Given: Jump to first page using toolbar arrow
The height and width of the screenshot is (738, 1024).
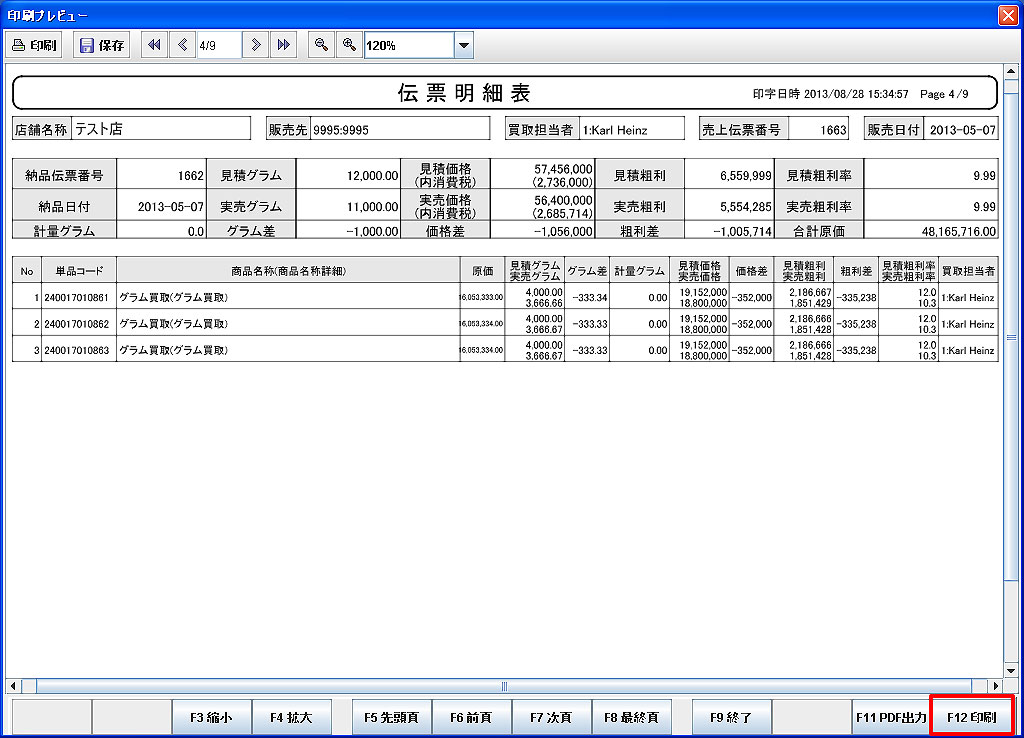Looking at the screenshot, I should point(155,45).
